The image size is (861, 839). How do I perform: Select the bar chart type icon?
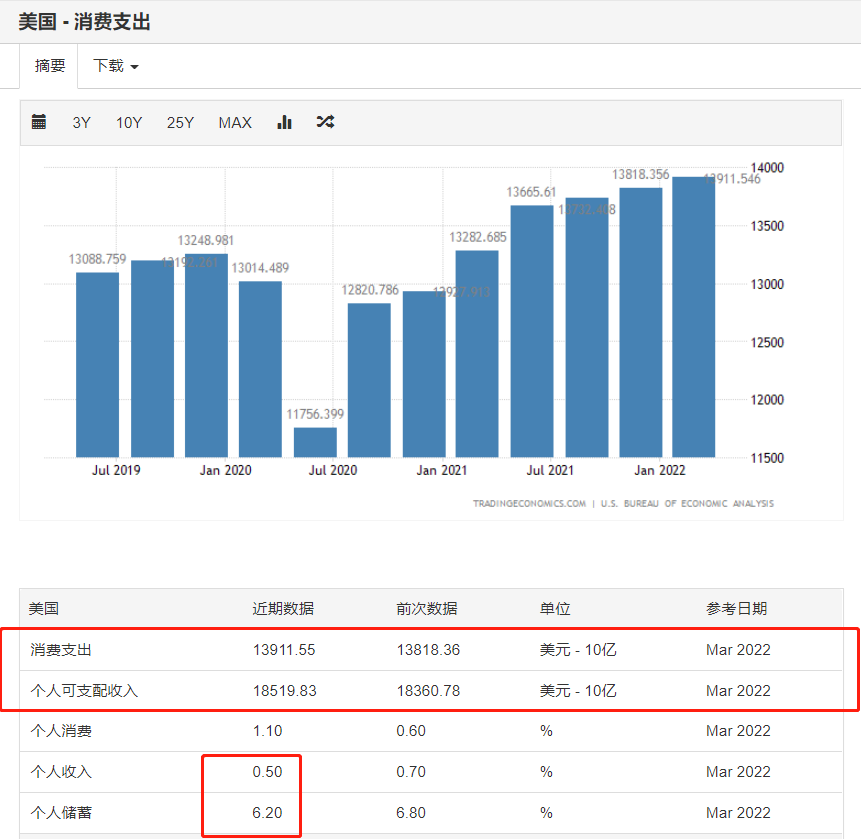[284, 122]
